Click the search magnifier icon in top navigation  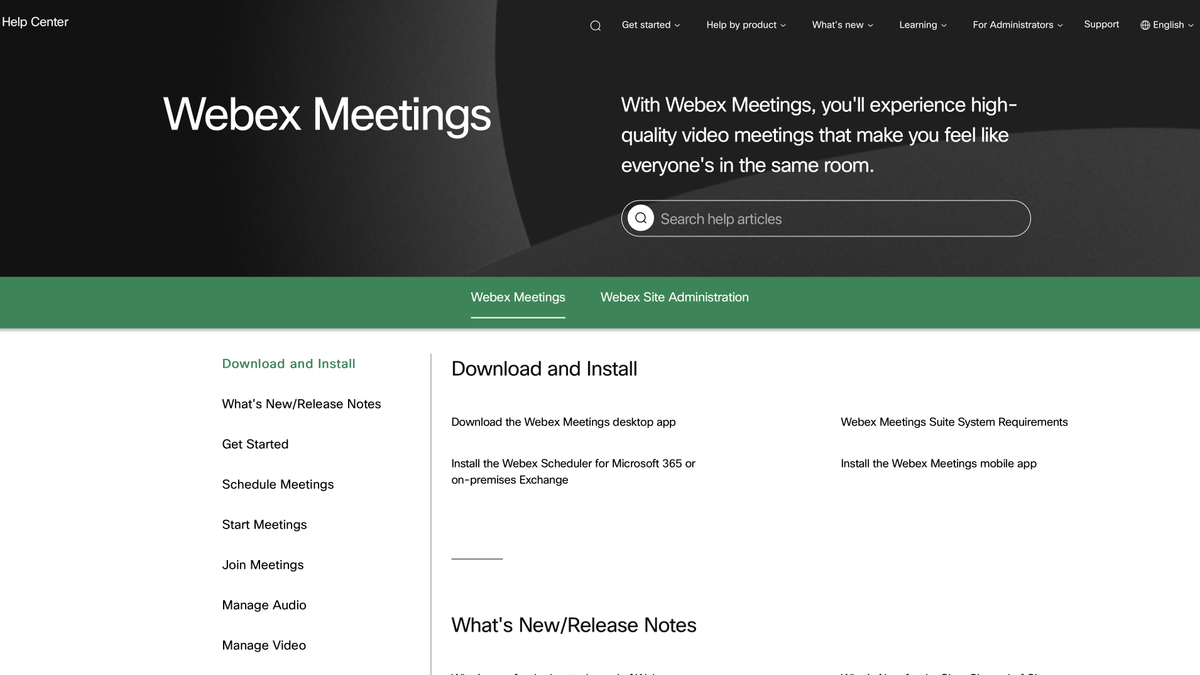click(595, 24)
